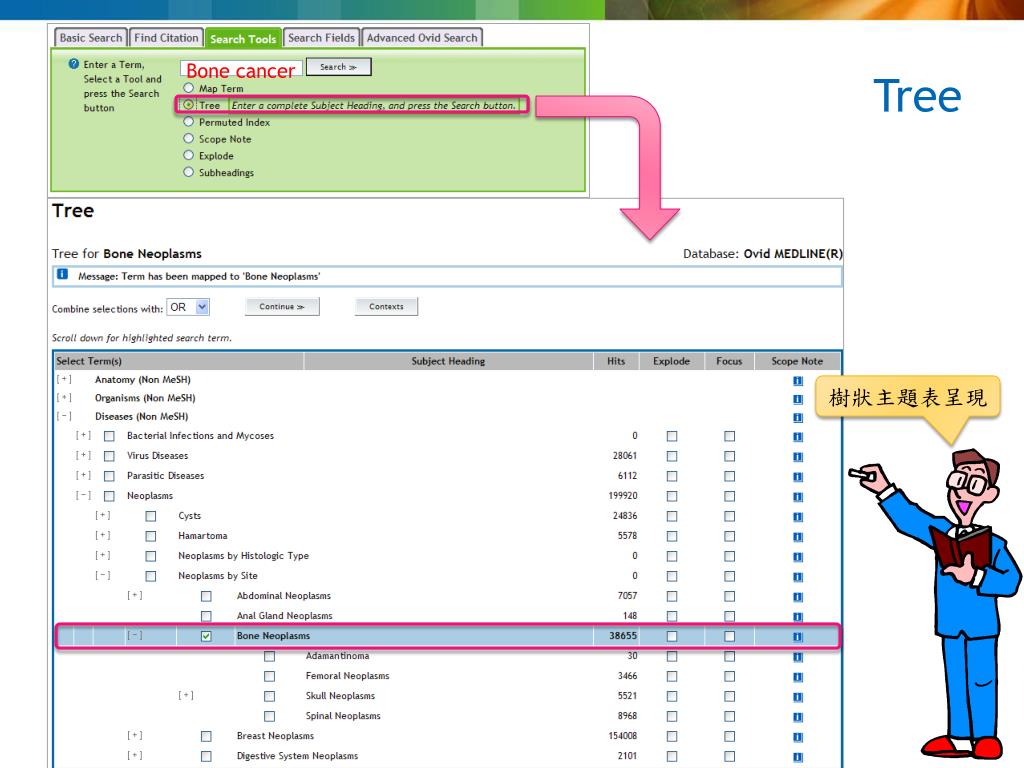This screenshot has width=1024, height=768.
Task: Enable Explode checkbox for Bone Neoplasms
Action: 672,636
